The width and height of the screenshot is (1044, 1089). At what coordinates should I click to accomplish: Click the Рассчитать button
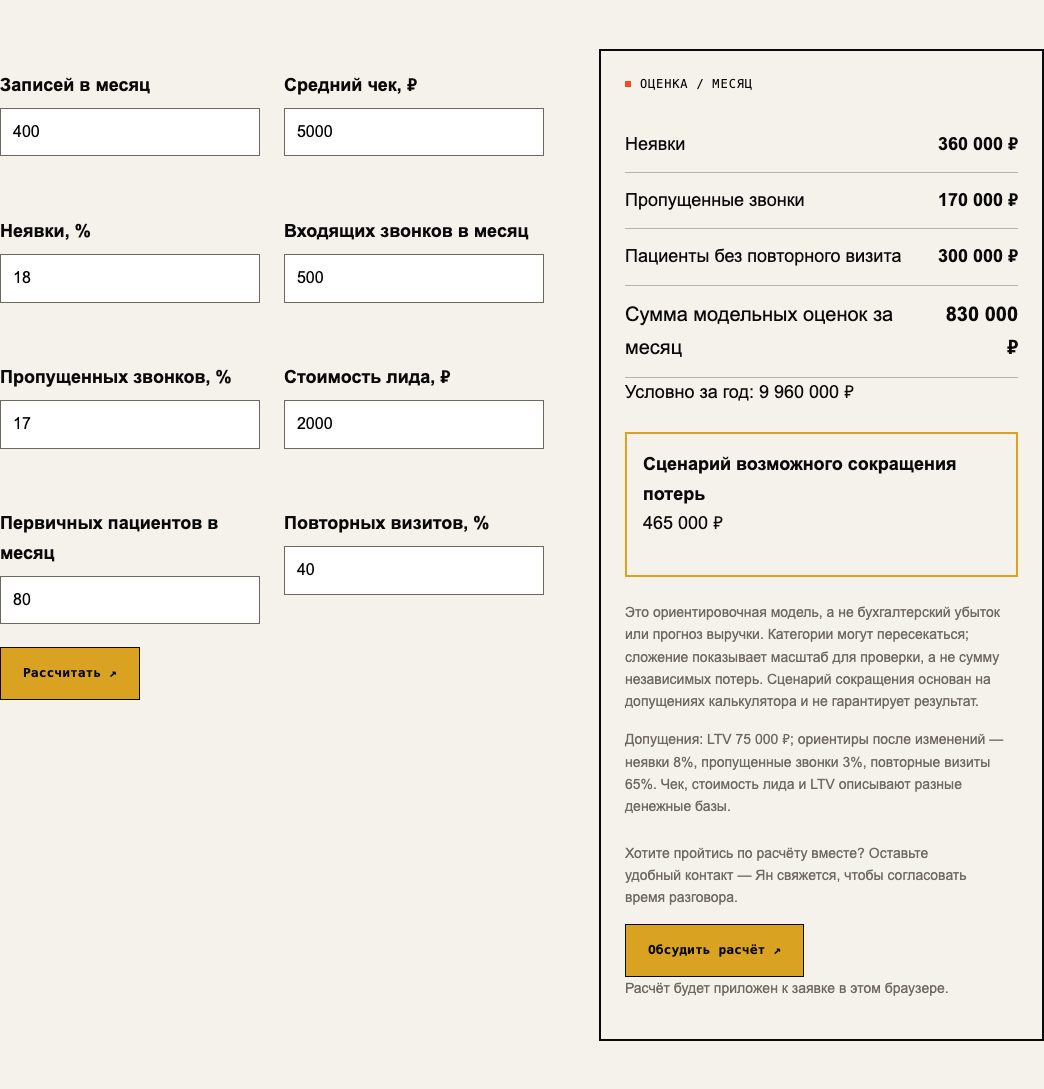click(69, 673)
